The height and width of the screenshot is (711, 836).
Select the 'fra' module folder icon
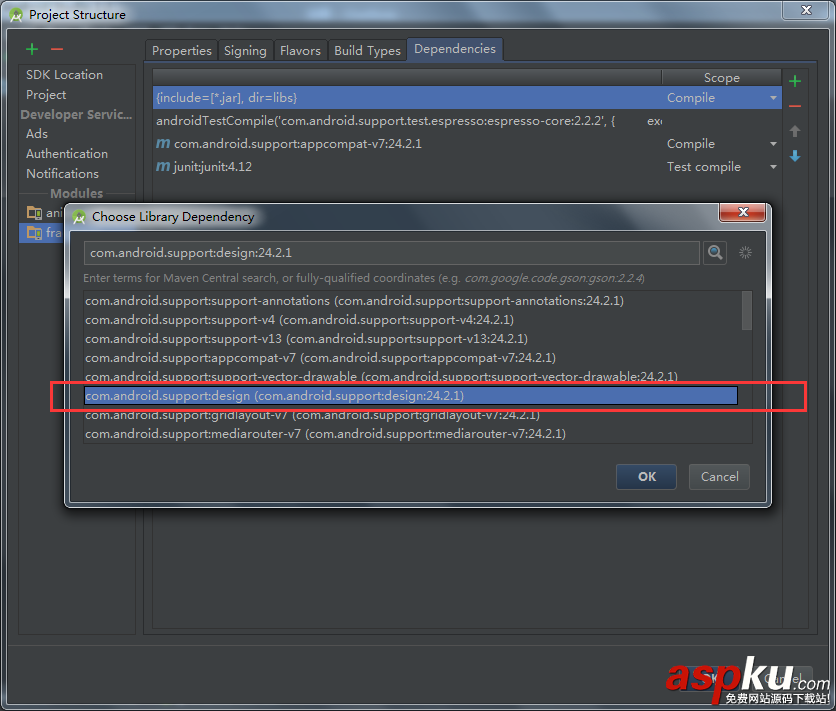[x=35, y=232]
